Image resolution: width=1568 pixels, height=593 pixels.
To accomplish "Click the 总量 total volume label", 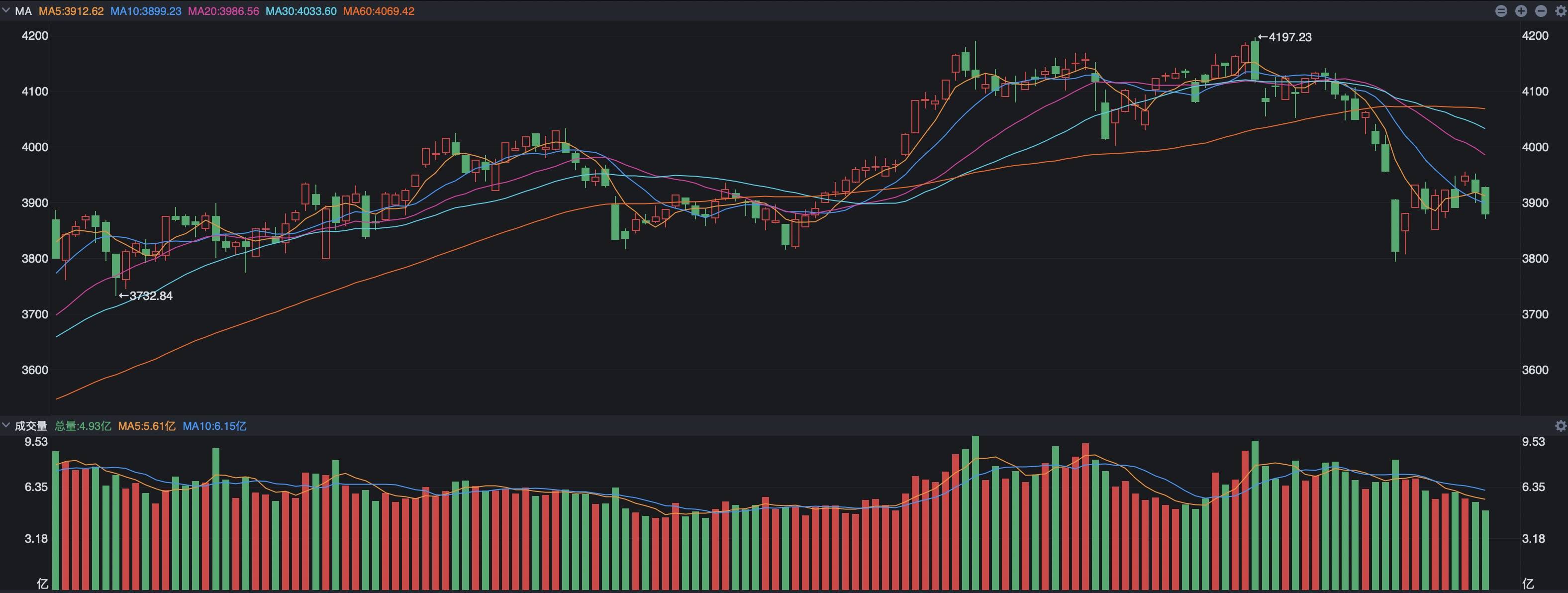I will [x=83, y=425].
